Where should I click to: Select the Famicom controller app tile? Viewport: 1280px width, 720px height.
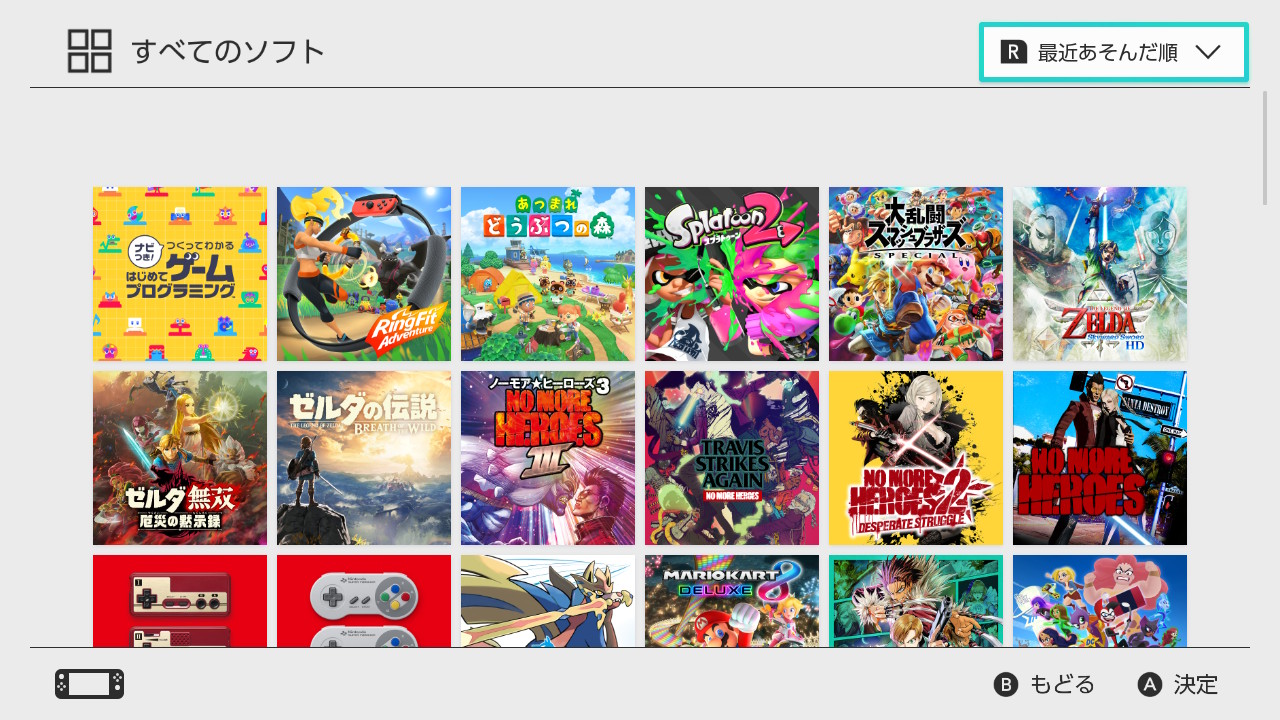[x=180, y=601]
